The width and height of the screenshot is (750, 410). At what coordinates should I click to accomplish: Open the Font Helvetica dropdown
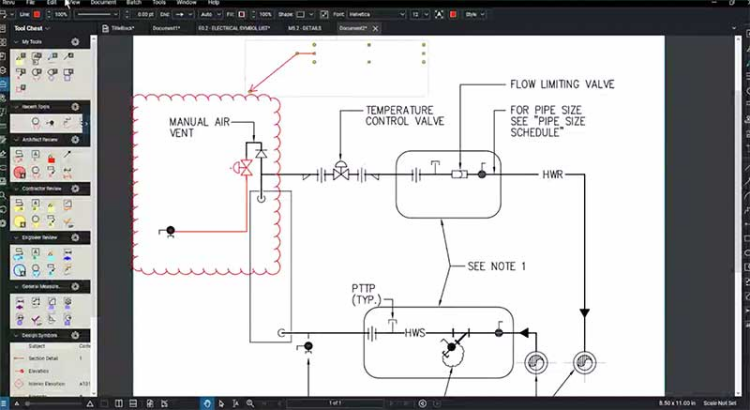tap(376, 15)
